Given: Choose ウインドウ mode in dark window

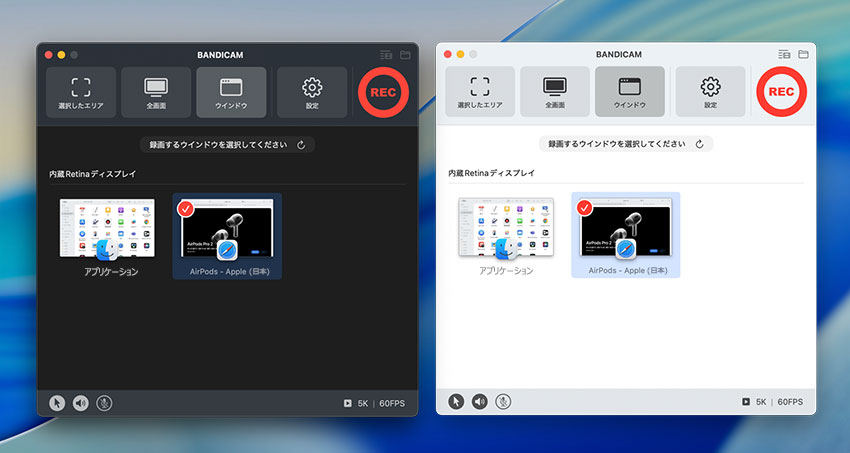Looking at the screenshot, I should click(231, 93).
